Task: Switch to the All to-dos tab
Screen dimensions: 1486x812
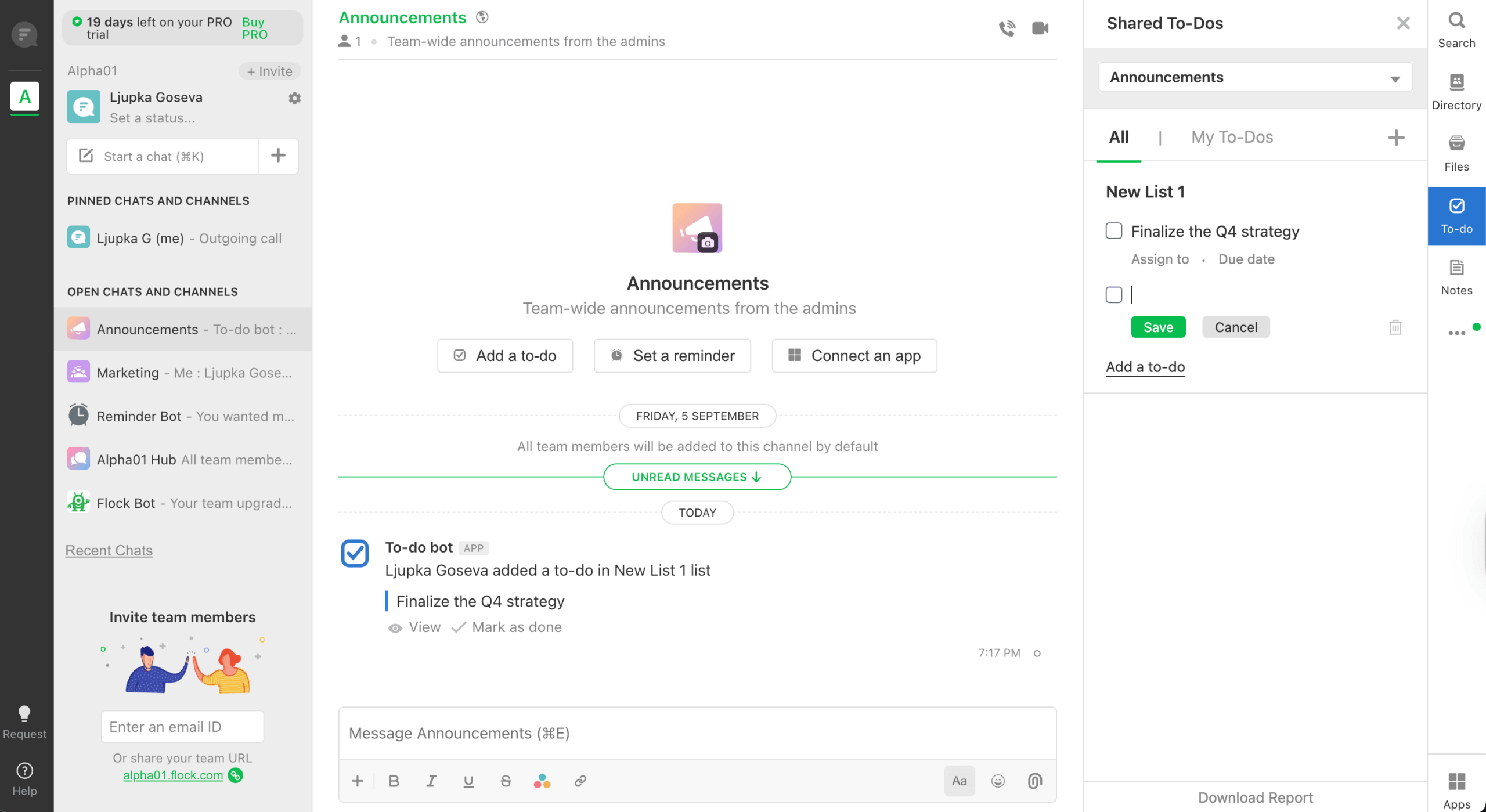Action: [x=1119, y=138]
